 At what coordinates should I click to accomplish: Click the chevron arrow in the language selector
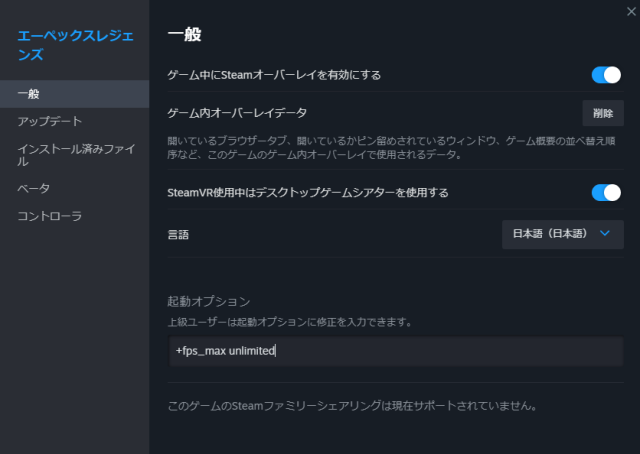[604, 234]
